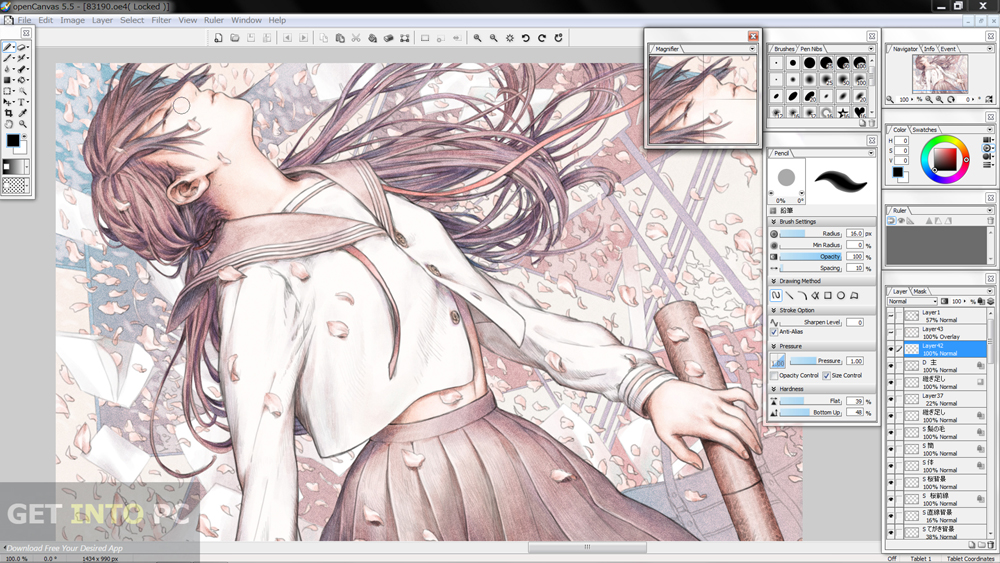Image resolution: width=1000 pixels, height=563 pixels.
Task: Hide Layer42 using its eye icon
Action: (891, 349)
